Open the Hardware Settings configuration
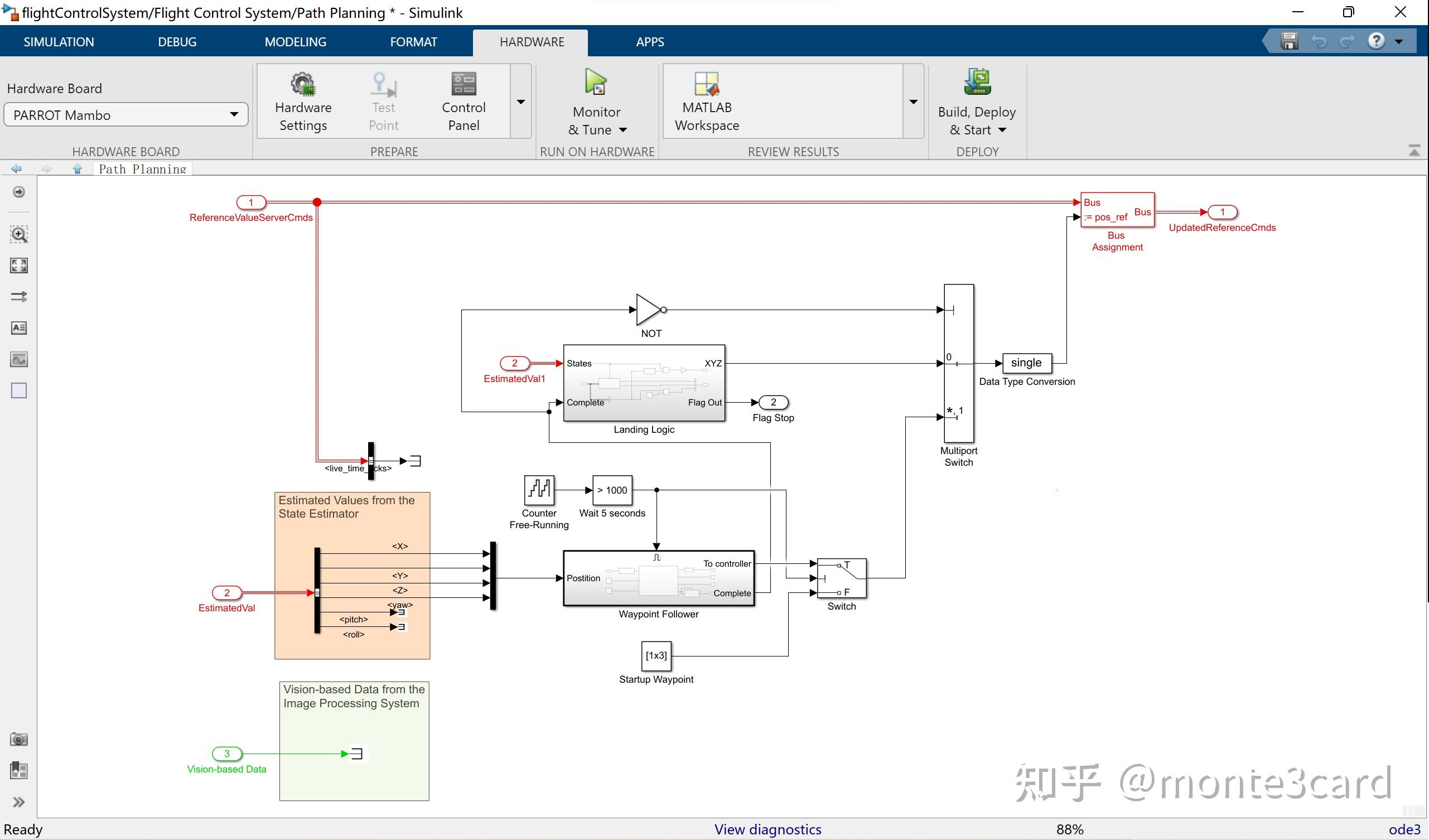Screen dimensions: 1429x840 click(x=303, y=102)
